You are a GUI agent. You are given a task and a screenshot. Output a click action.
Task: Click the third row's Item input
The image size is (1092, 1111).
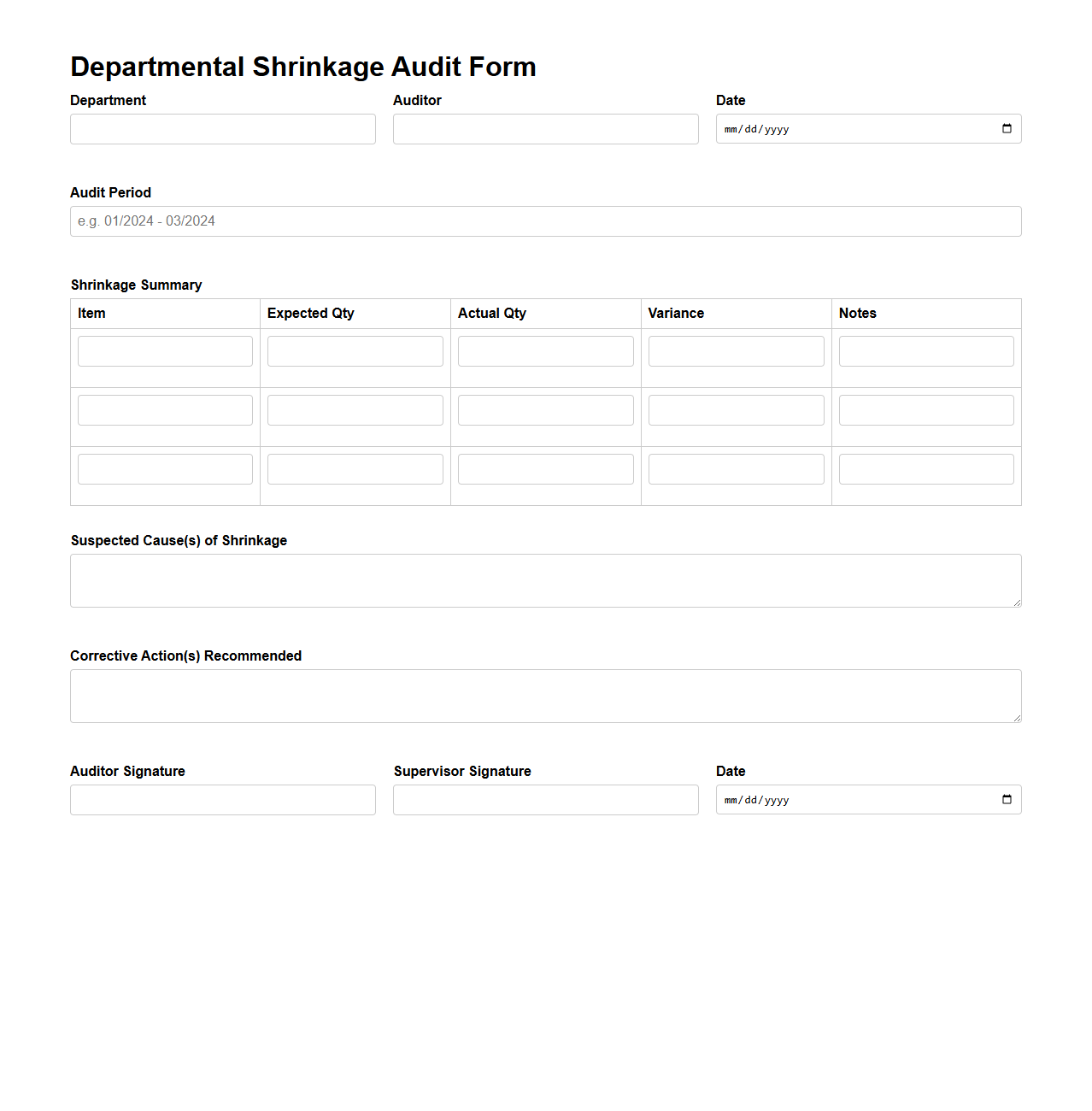point(164,468)
